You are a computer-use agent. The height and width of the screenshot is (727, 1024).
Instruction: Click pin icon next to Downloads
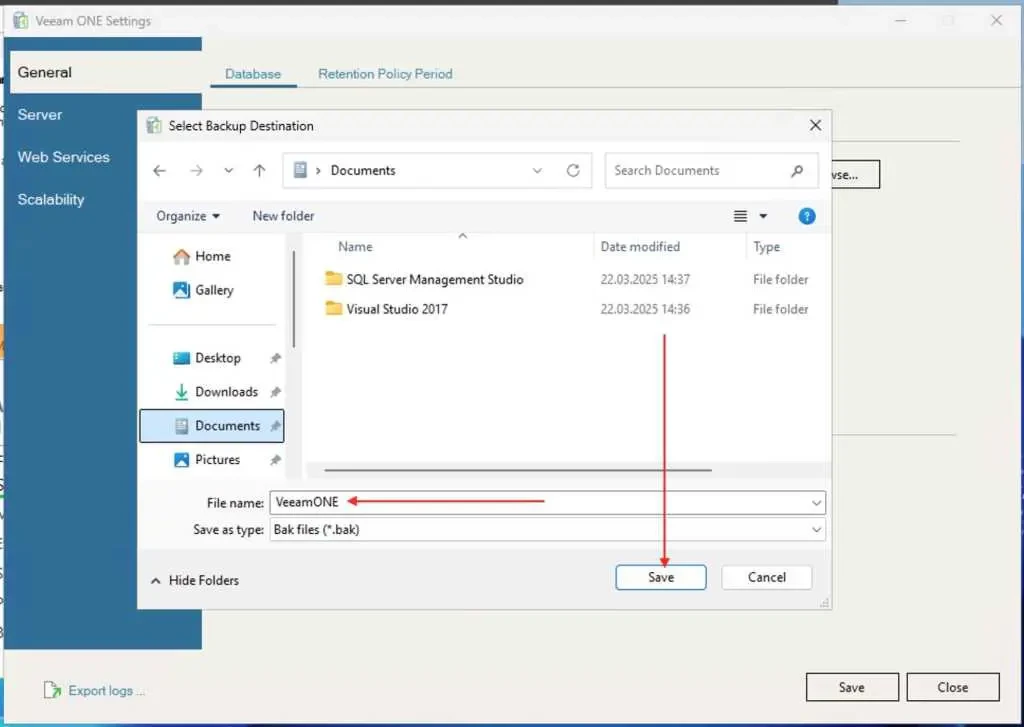tap(276, 392)
